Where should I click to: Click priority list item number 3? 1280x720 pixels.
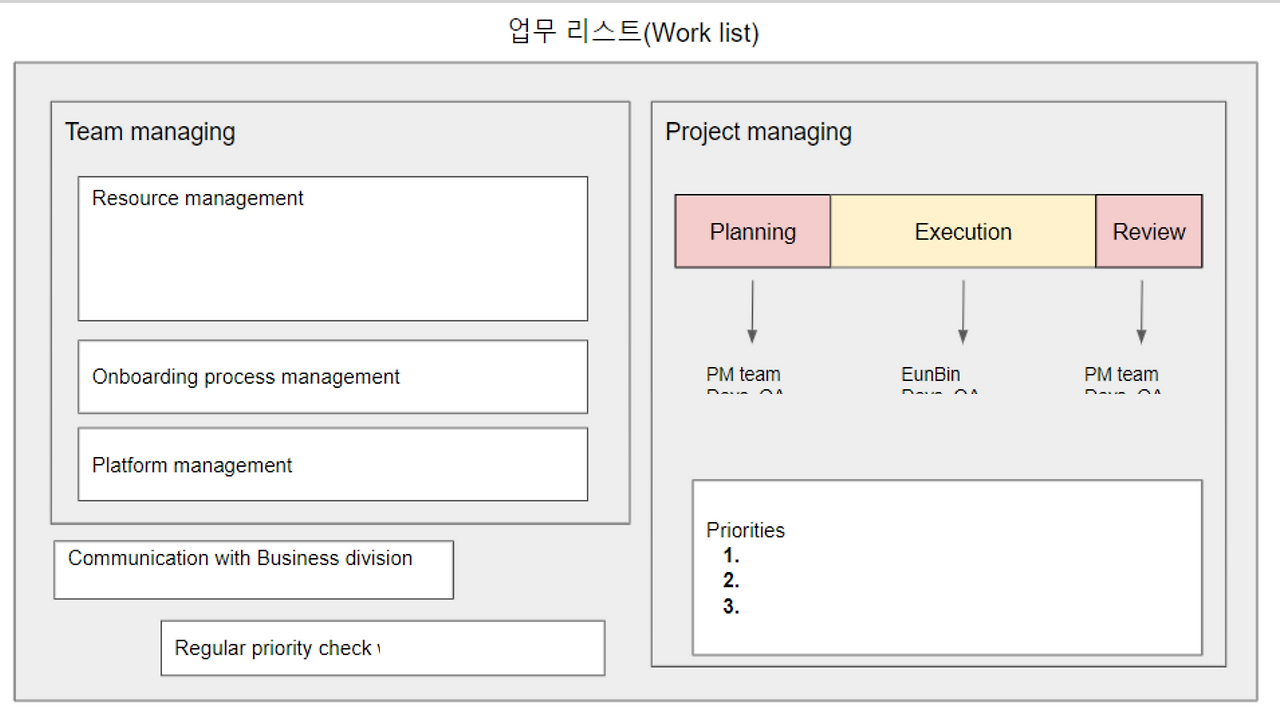click(x=731, y=606)
